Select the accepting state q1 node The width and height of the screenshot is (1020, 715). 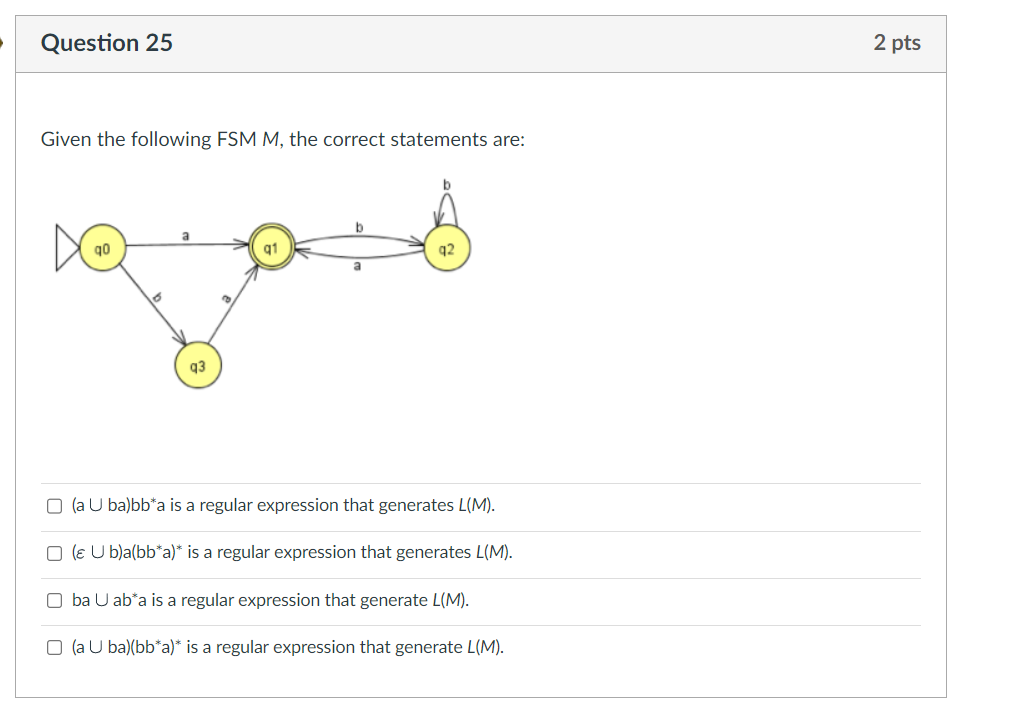[x=270, y=246]
